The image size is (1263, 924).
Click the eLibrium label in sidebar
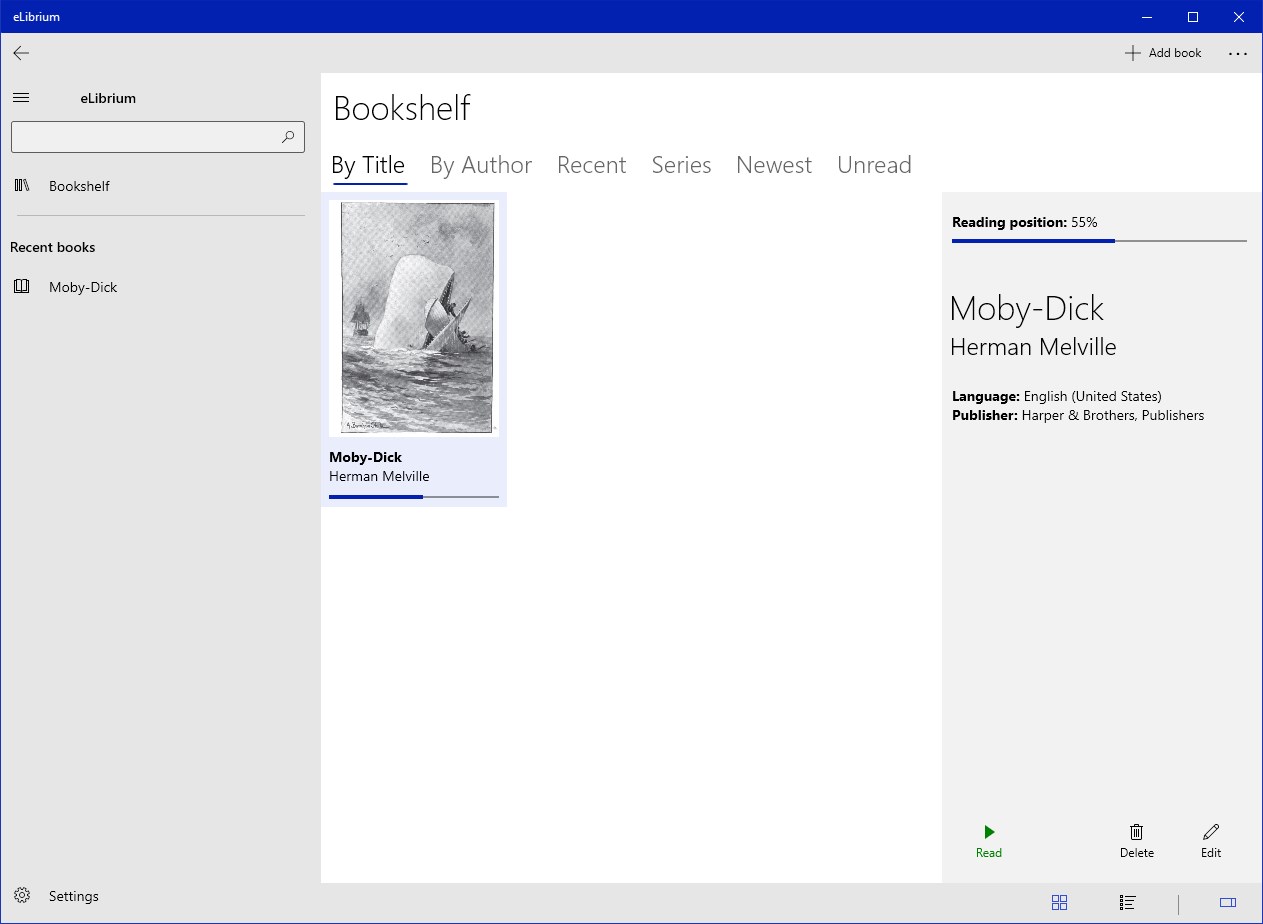click(108, 98)
